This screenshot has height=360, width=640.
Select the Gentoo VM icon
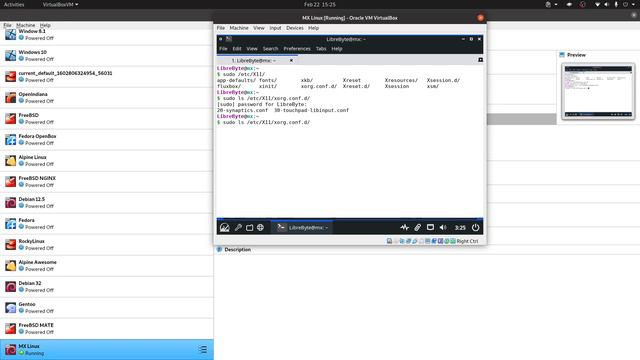point(11,307)
